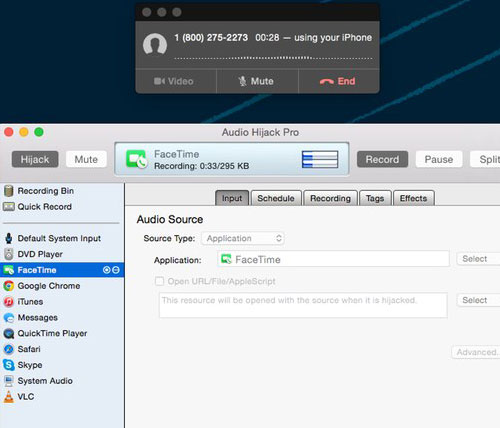Click the Application name field showing FaceTime

tap(333, 259)
